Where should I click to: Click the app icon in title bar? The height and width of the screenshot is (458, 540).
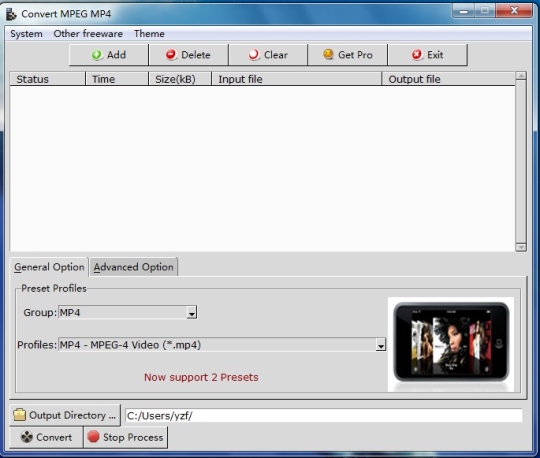tap(11, 14)
